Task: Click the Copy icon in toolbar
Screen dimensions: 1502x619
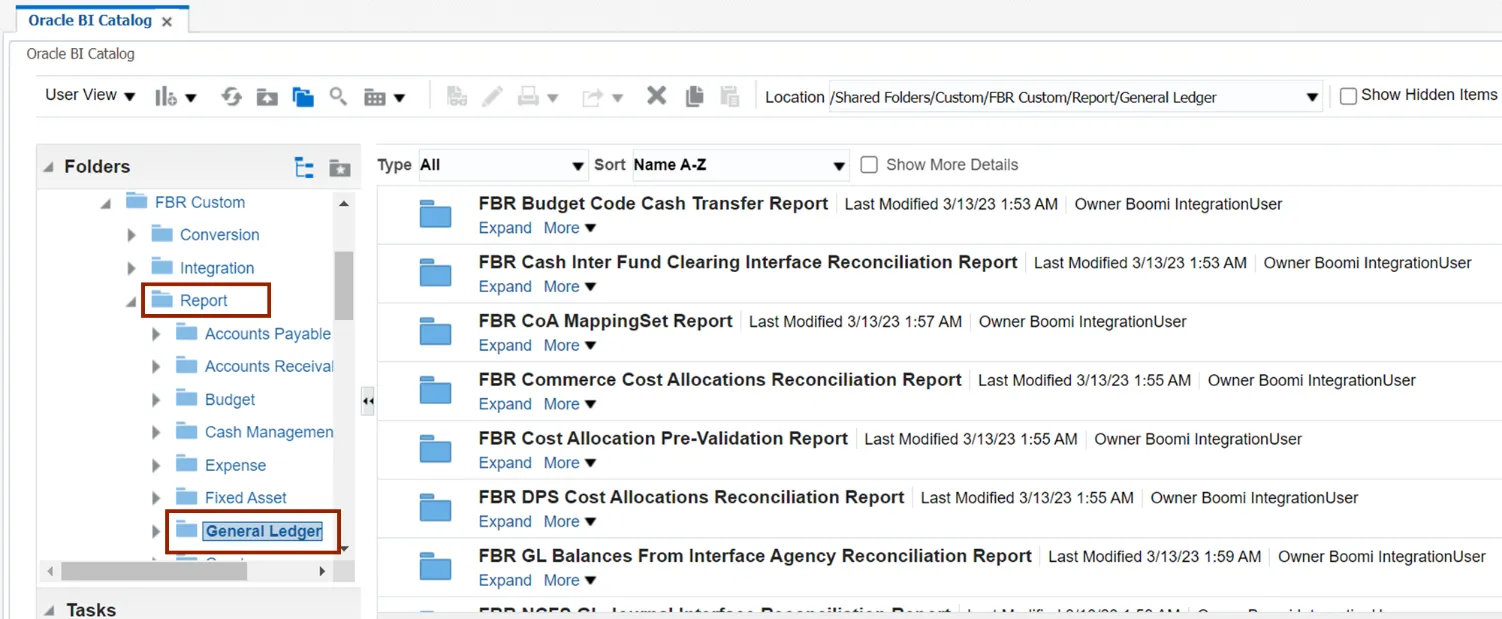Action: (x=694, y=96)
